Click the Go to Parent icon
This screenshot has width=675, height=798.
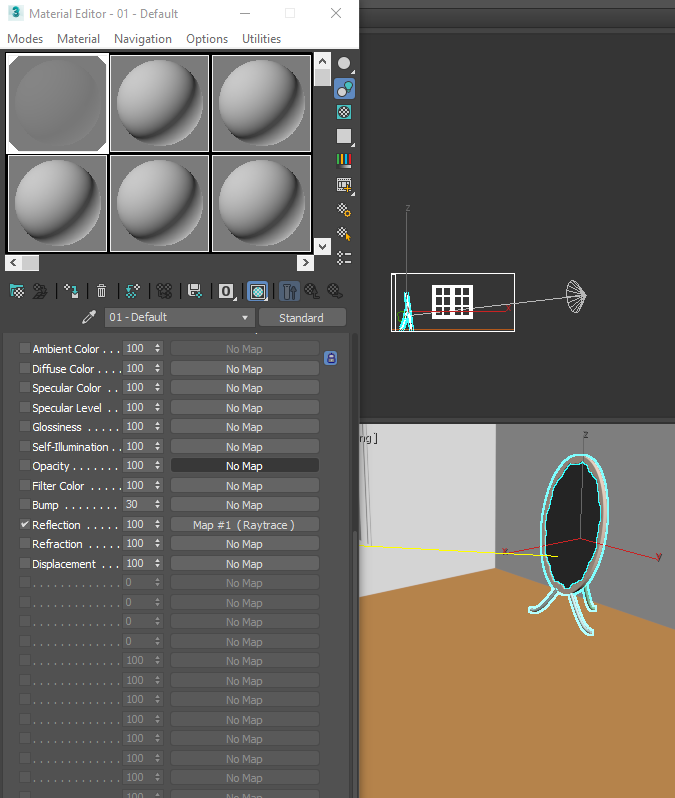pos(312,291)
